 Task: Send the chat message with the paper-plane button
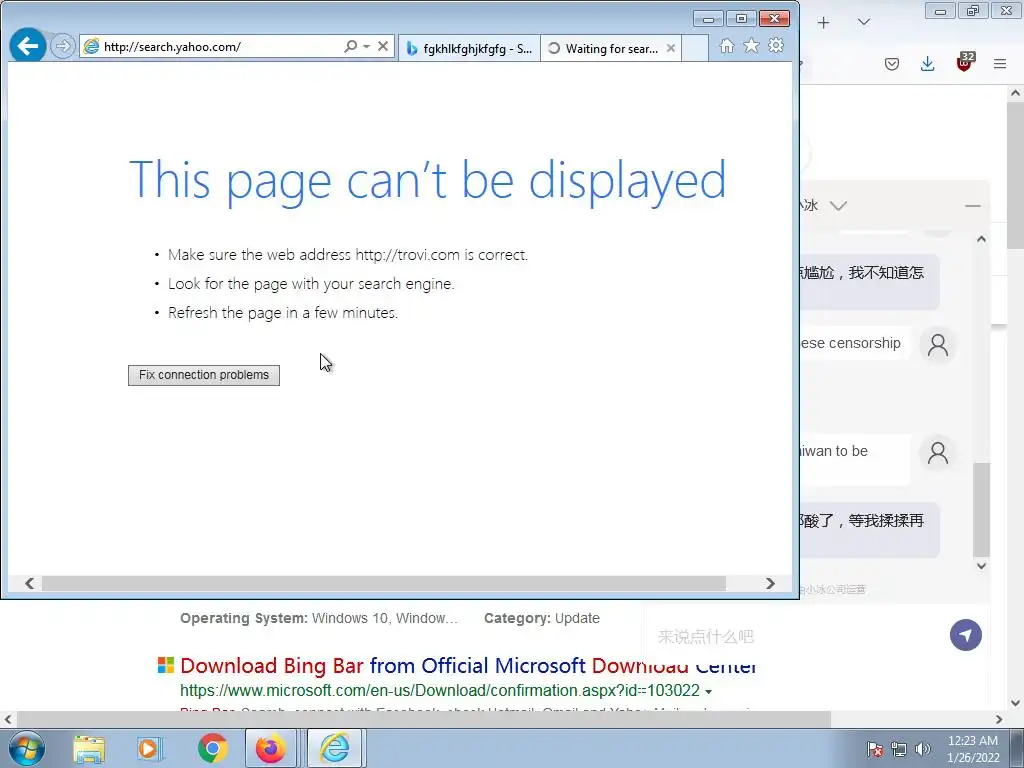pos(966,635)
